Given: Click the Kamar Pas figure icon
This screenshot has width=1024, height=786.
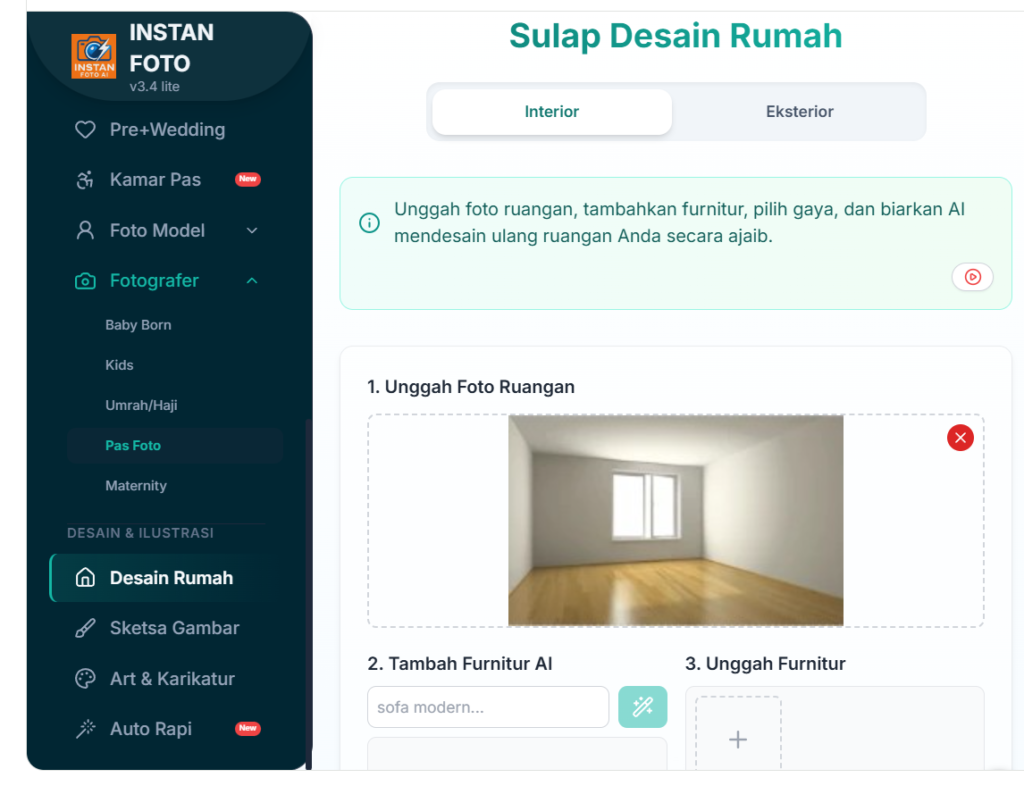Looking at the screenshot, I should 85,180.
